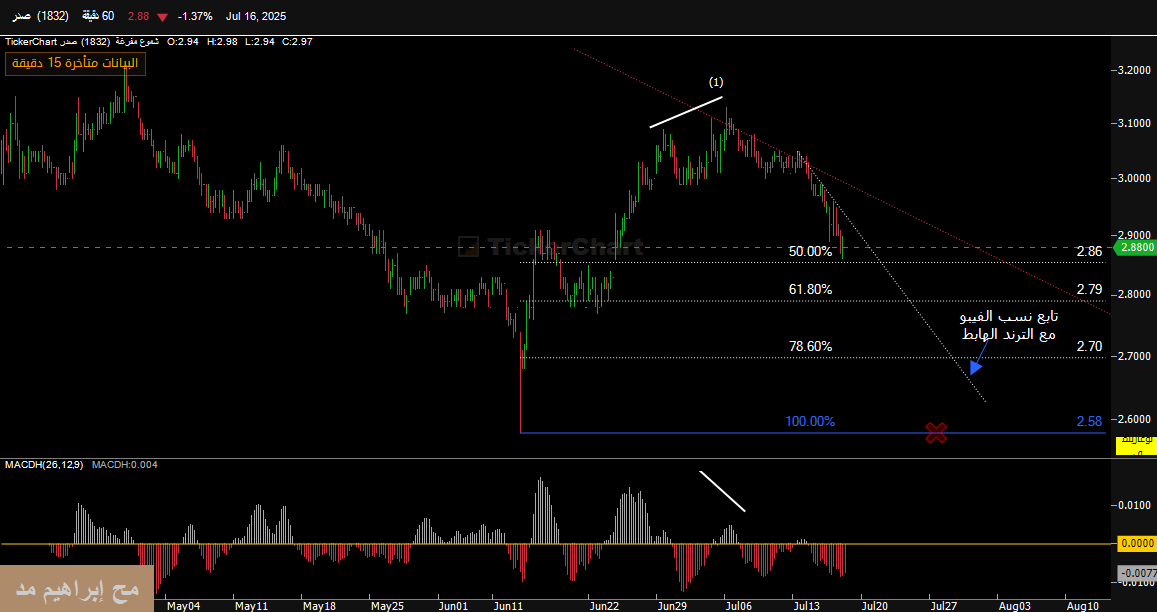
Task: Select the white solid trendline under the (1) label
Action: tap(686, 112)
